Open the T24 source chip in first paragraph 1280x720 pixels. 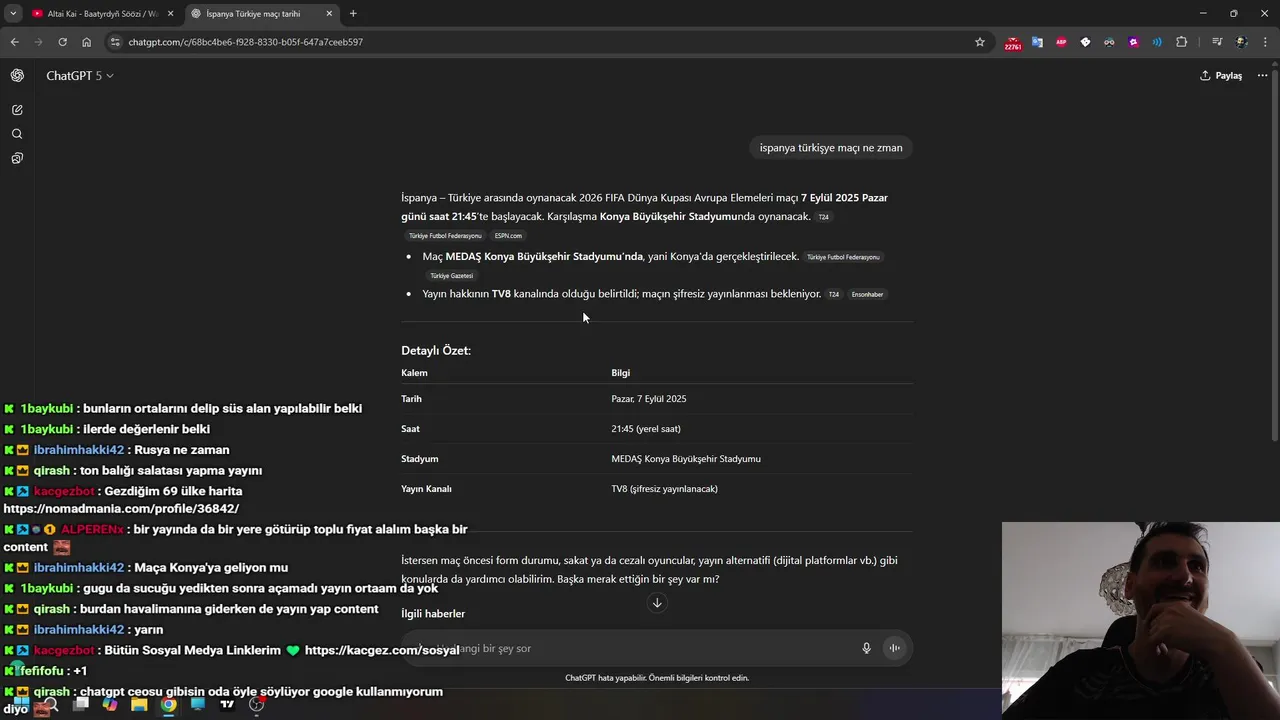tap(823, 217)
